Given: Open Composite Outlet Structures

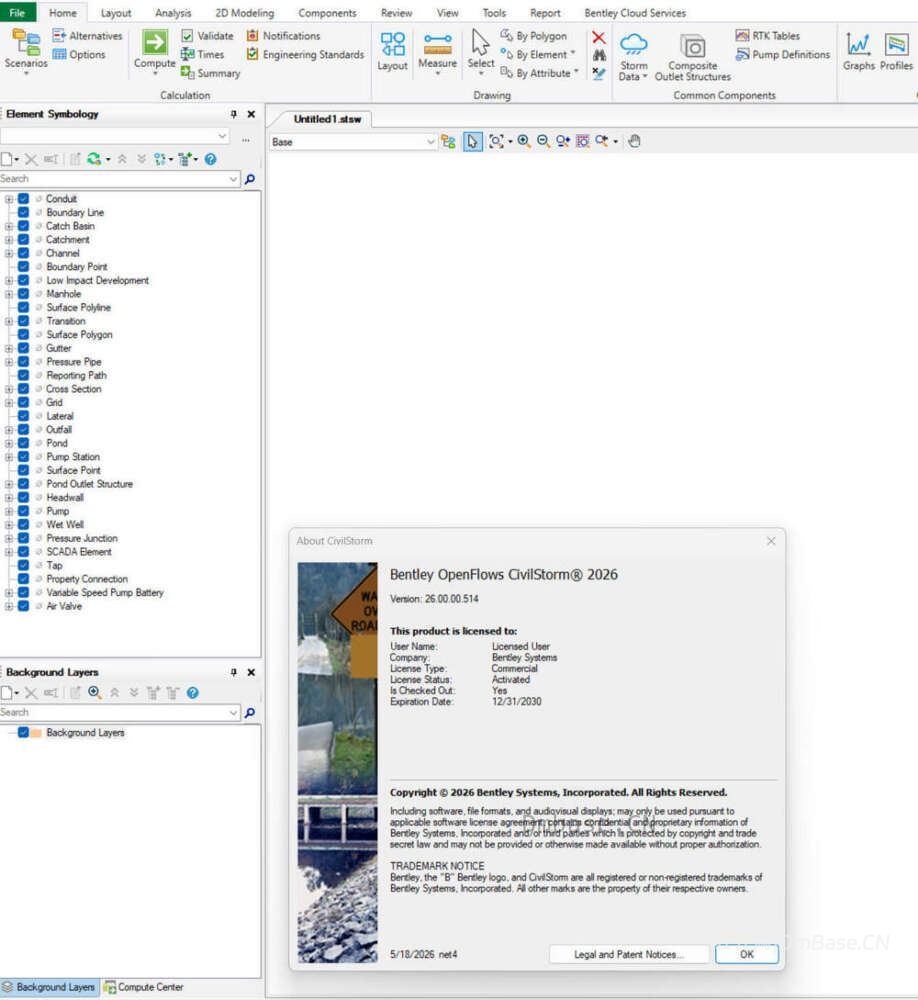Looking at the screenshot, I should click(693, 57).
